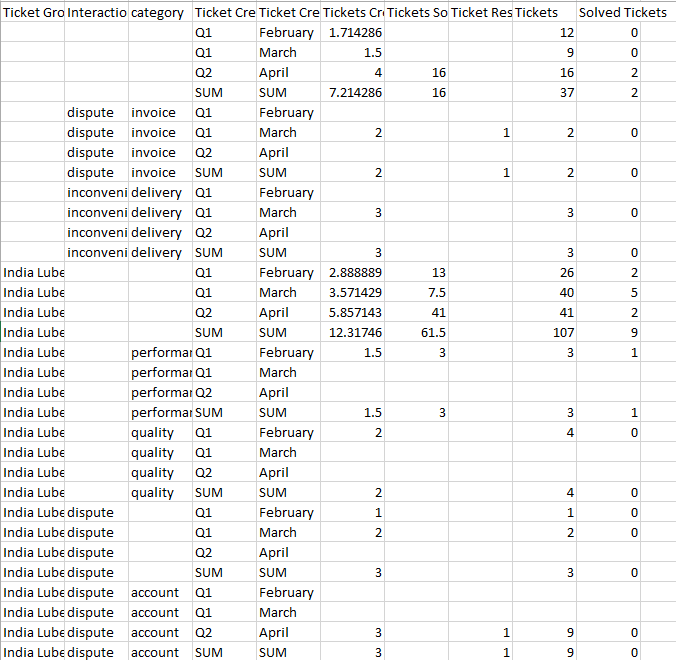
Task: Click the Tickets cell with value 37
Action: [545, 93]
